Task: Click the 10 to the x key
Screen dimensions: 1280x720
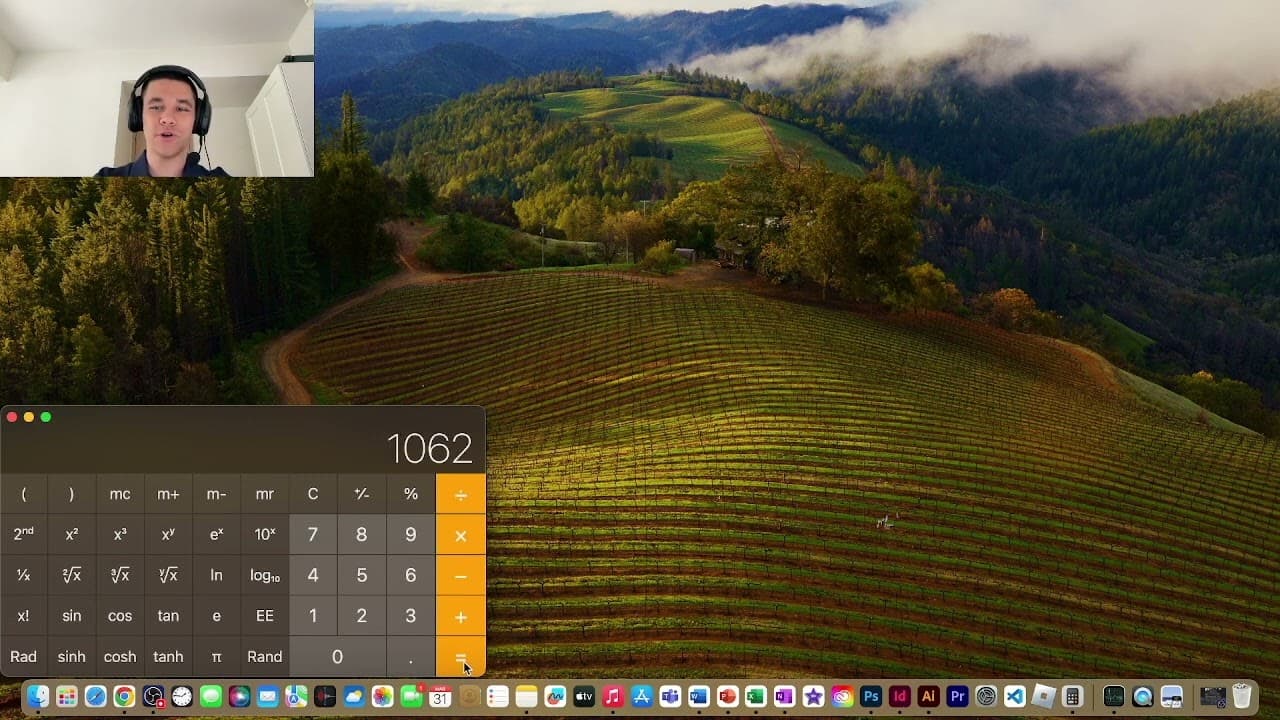Action: [265, 535]
